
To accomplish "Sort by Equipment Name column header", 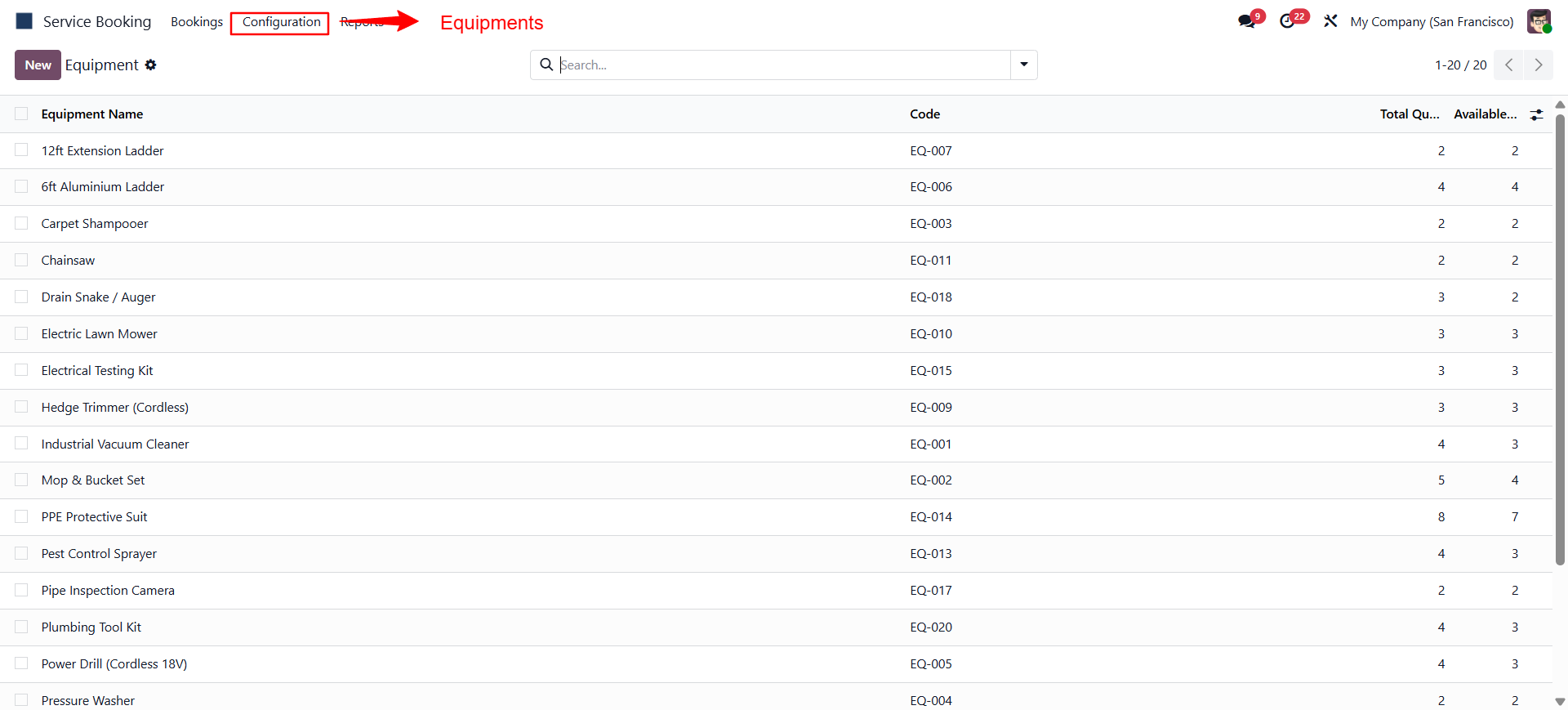I will click(x=92, y=114).
